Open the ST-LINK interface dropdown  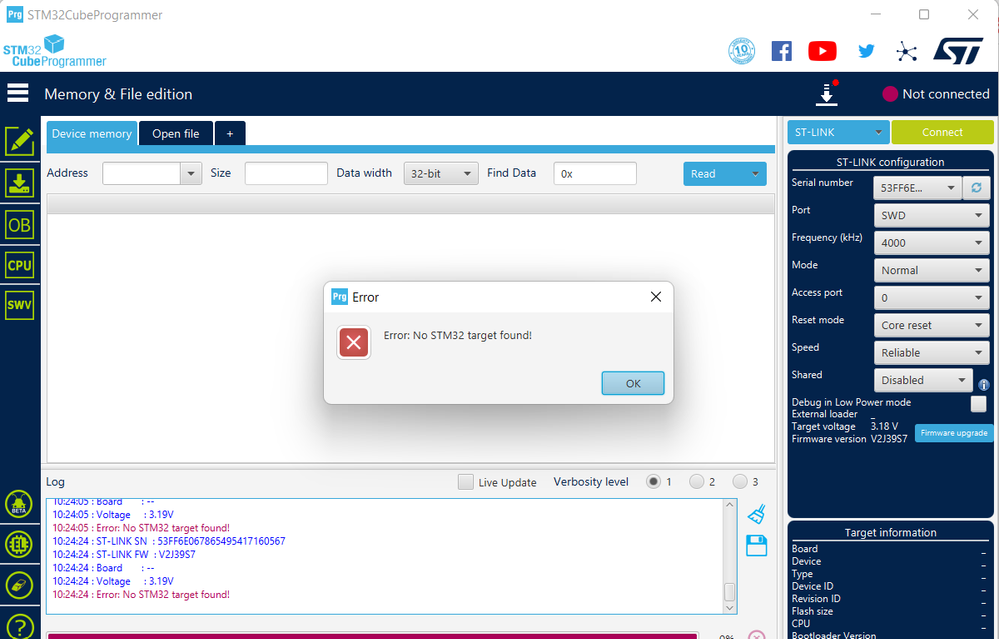coord(838,132)
